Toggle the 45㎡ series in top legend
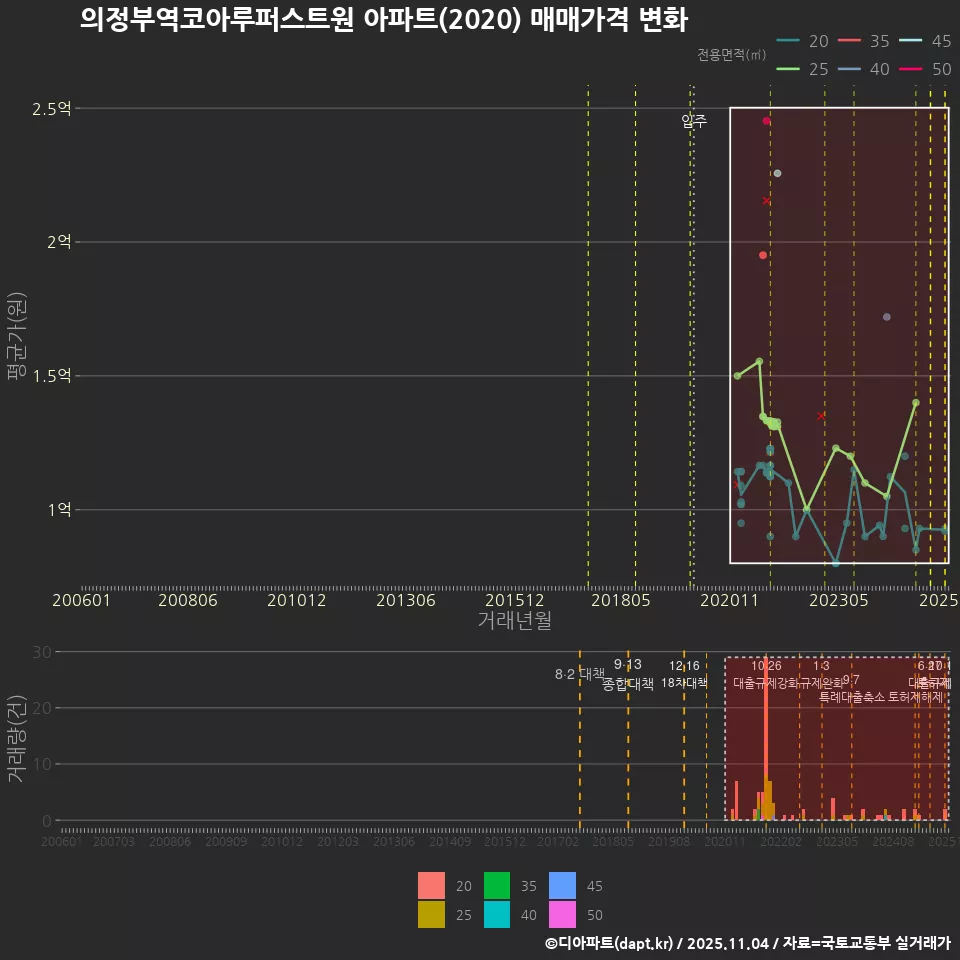960x960 pixels. pos(912,41)
